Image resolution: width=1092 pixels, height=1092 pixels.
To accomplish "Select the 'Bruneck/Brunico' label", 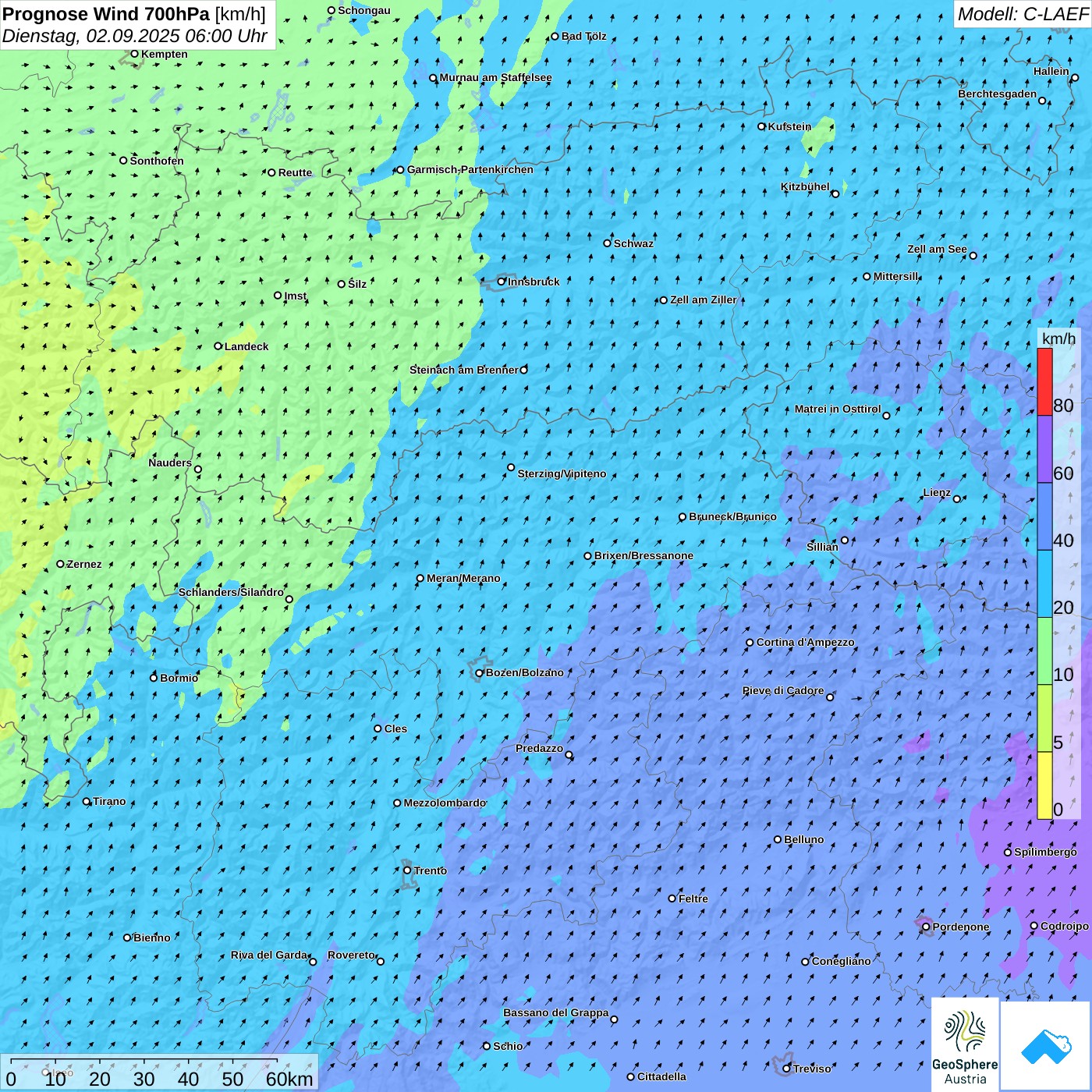I will click(733, 516).
